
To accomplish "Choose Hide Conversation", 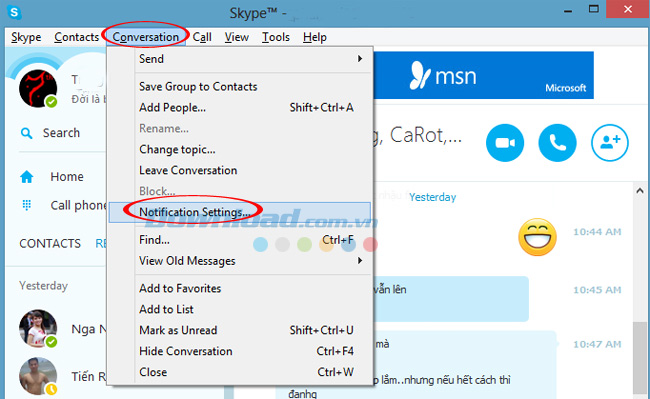I will tap(240, 351).
